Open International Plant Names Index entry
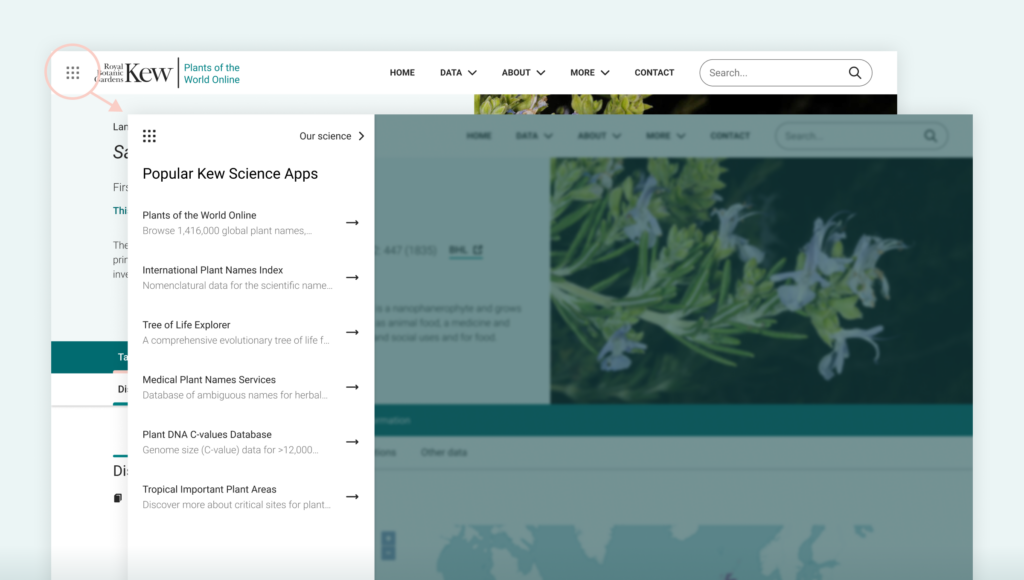1024x580 pixels. pyautogui.click(x=251, y=278)
